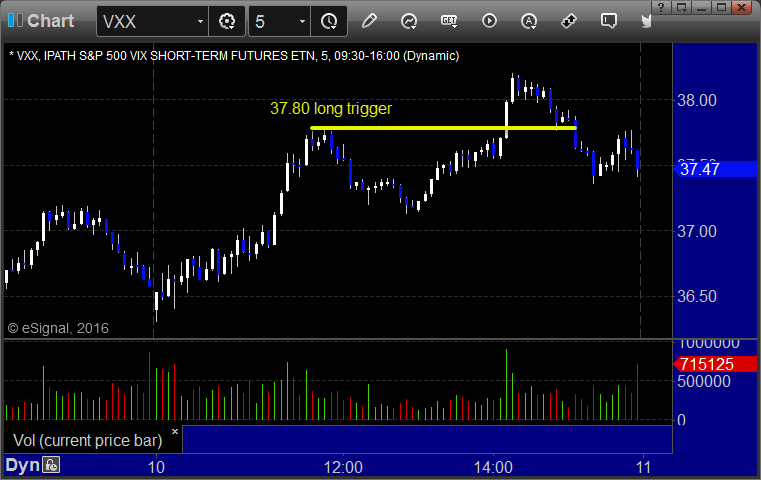Click the 'Vol (current price bar)' label
Image resolution: width=761 pixels, height=480 pixels.
87,440
